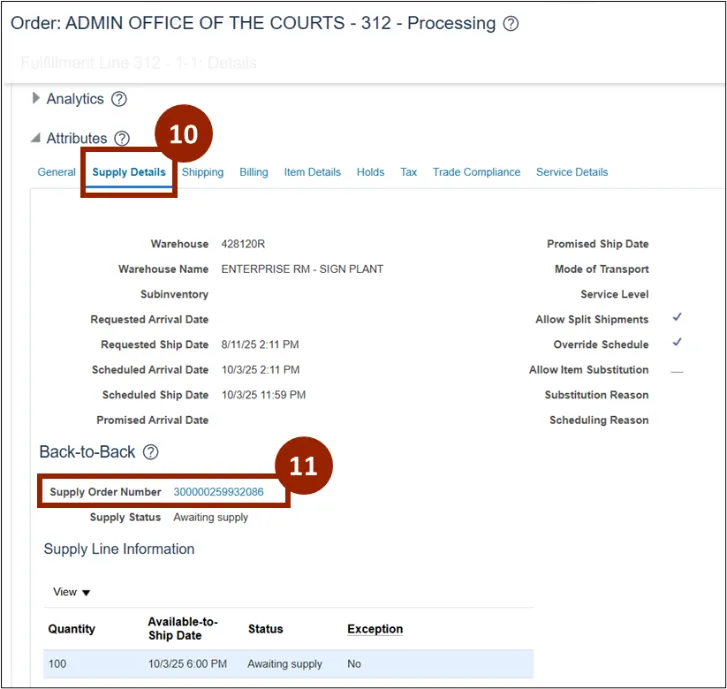Switch to the General tab
Image resolution: width=727 pixels, height=689 pixels.
[x=56, y=172]
